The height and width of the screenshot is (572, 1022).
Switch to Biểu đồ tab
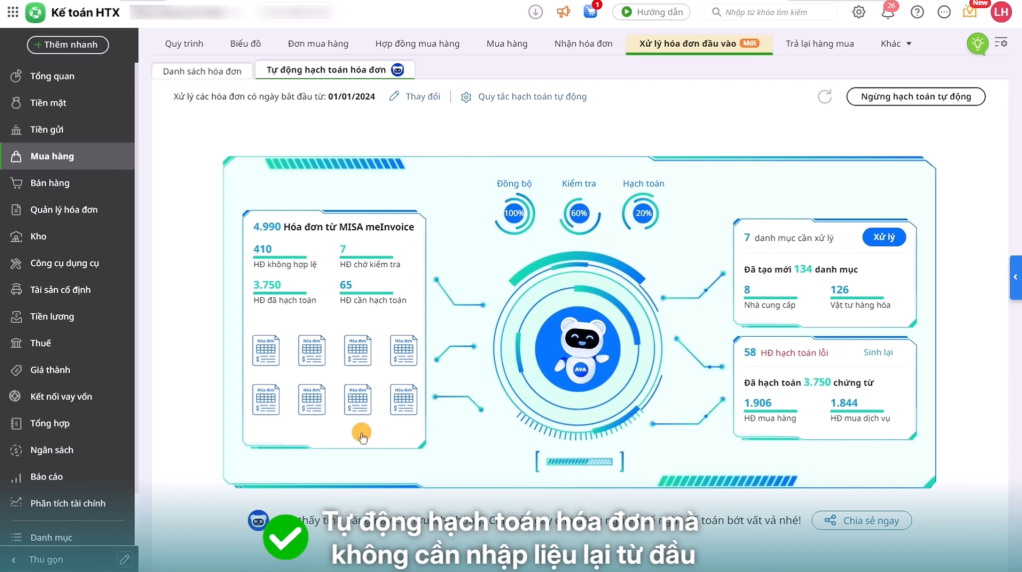(245, 44)
